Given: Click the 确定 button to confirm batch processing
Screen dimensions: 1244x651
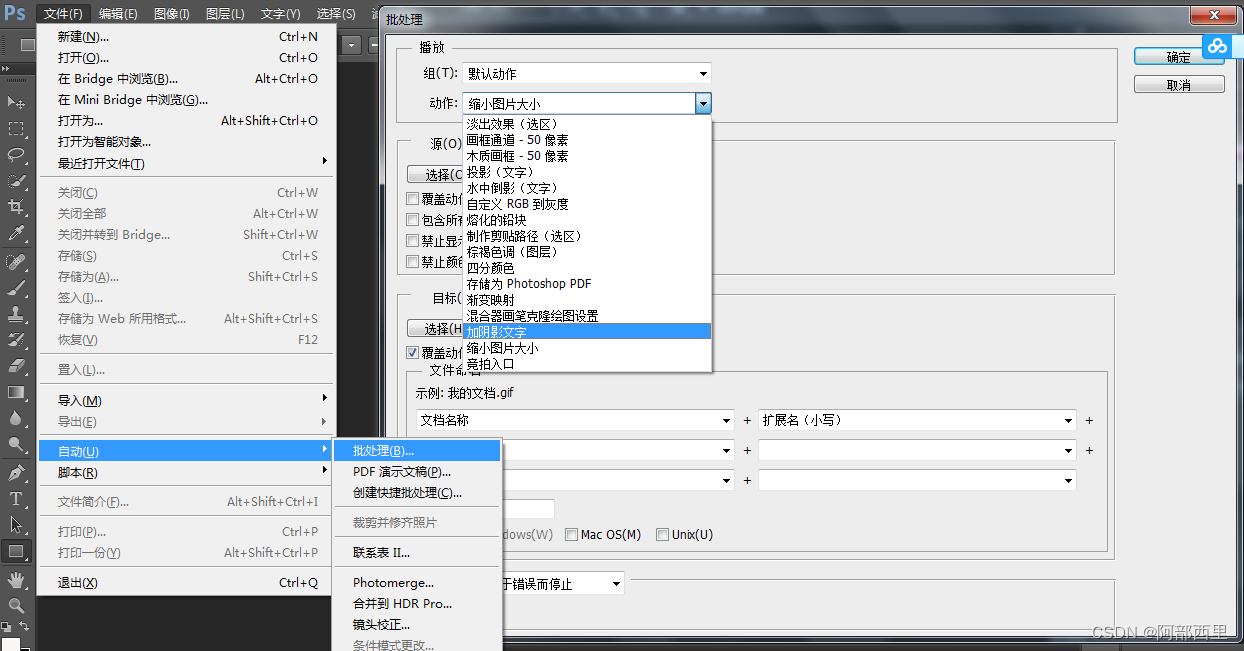Looking at the screenshot, I should (x=1178, y=57).
